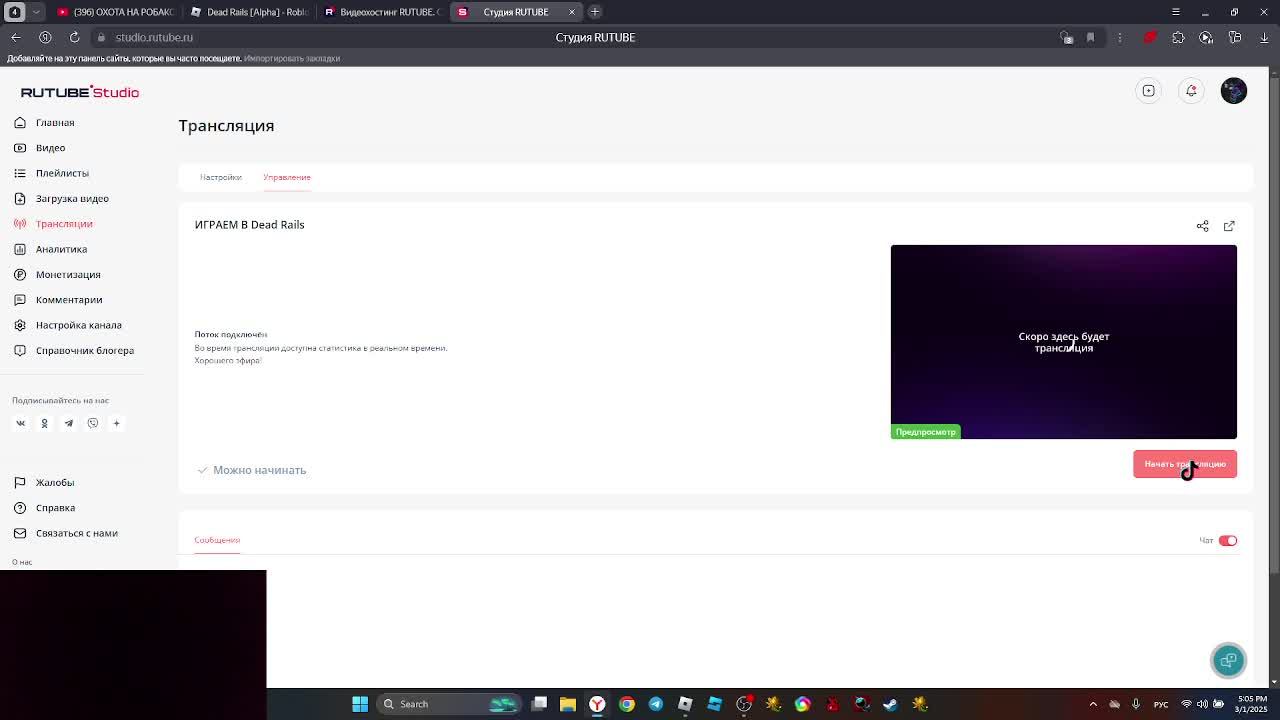This screenshot has height=720, width=1280.
Task: Open a new browser tab
Action: [595, 12]
